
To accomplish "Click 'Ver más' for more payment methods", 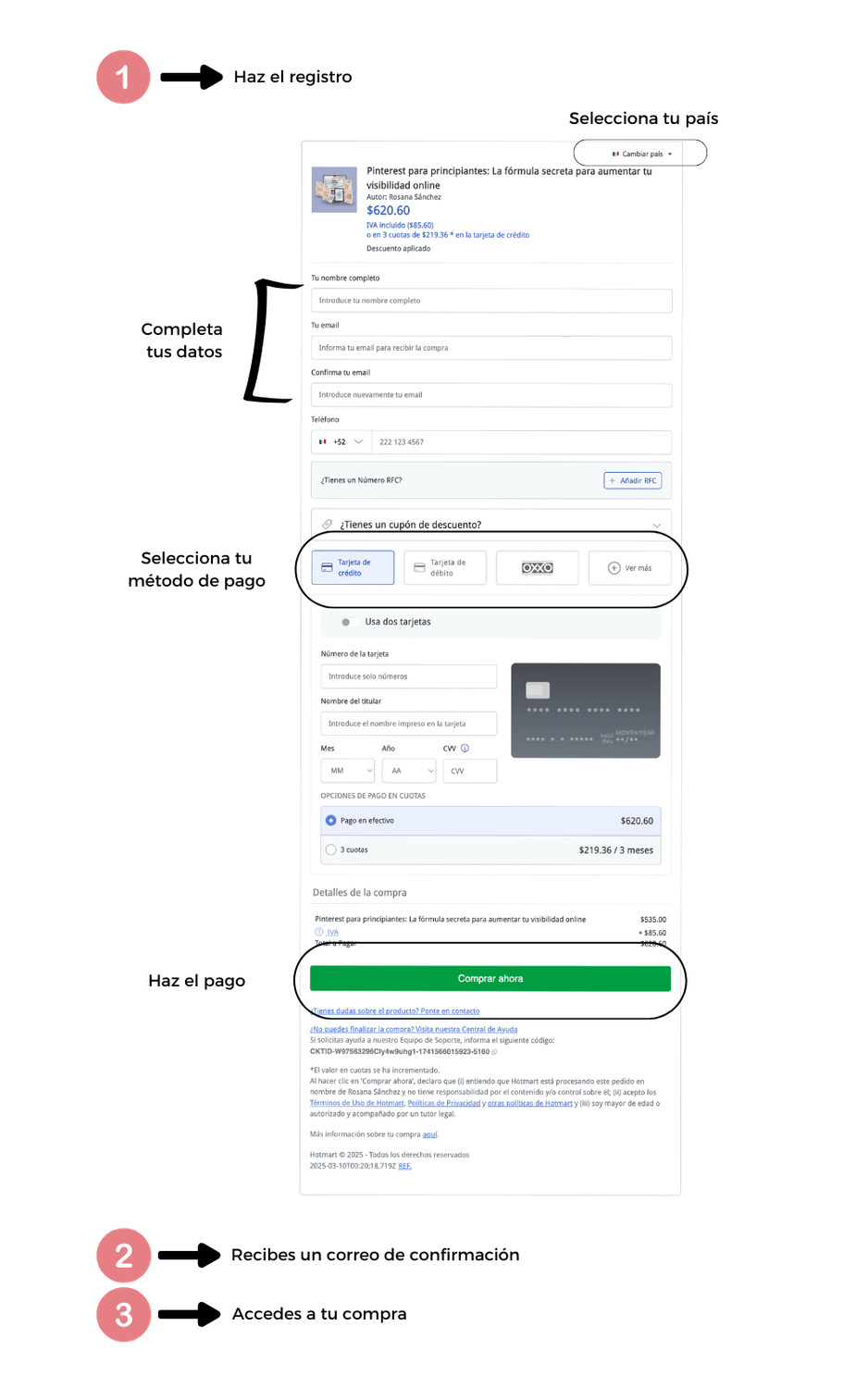I will (x=630, y=568).
